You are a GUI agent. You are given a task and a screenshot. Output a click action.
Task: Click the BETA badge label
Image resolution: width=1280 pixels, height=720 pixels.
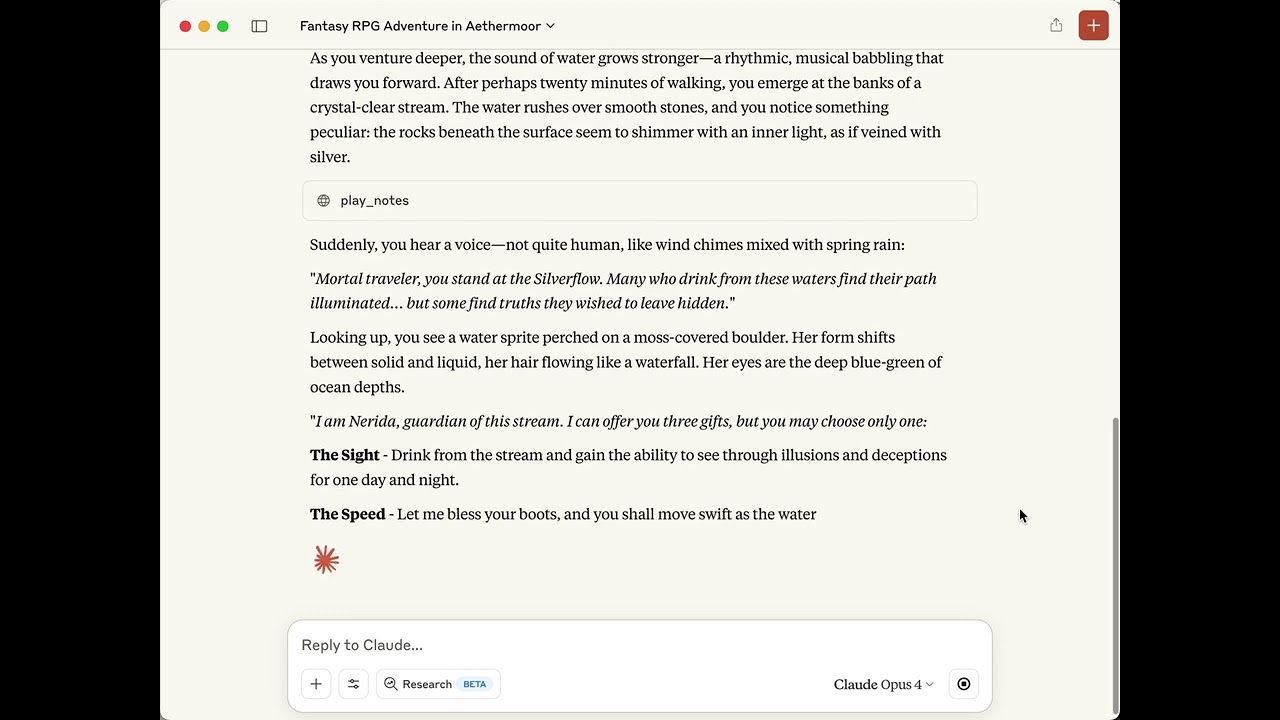point(474,684)
